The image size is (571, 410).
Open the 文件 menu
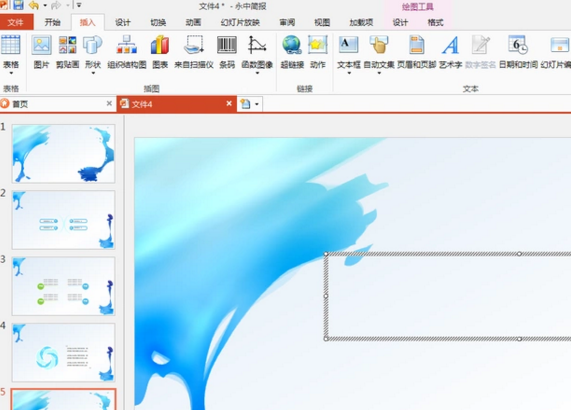(x=16, y=22)
